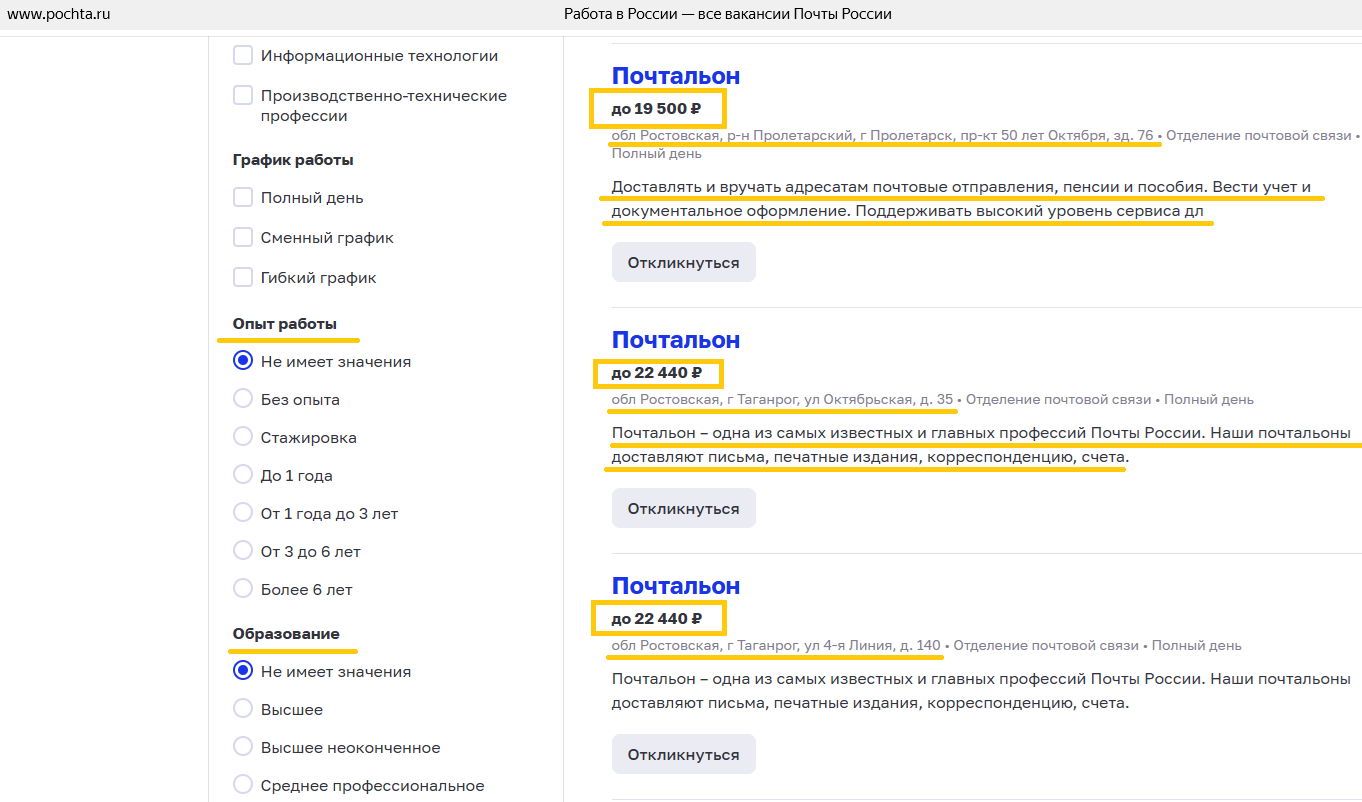
Task: Pick the До 1 года experience option
Action: point(243,475)
